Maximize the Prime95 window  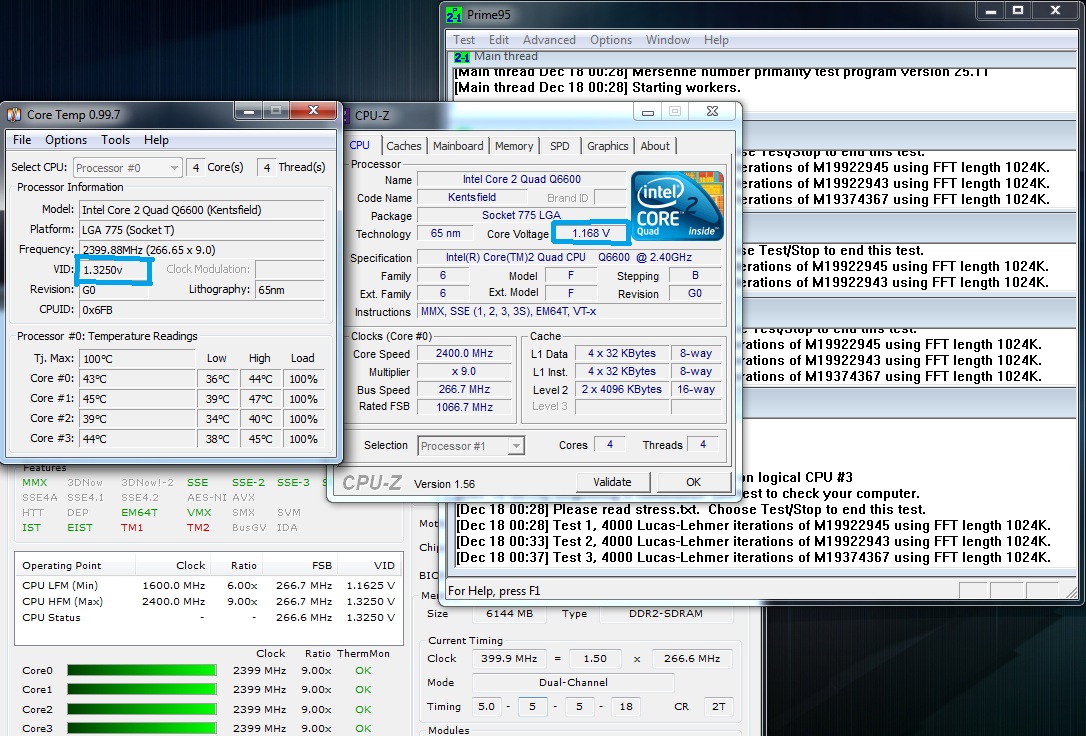click(1018, 11)
